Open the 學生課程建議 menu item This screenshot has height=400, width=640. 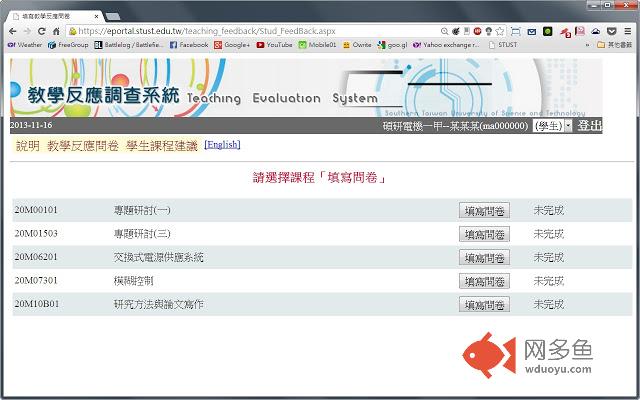(162, 146)
